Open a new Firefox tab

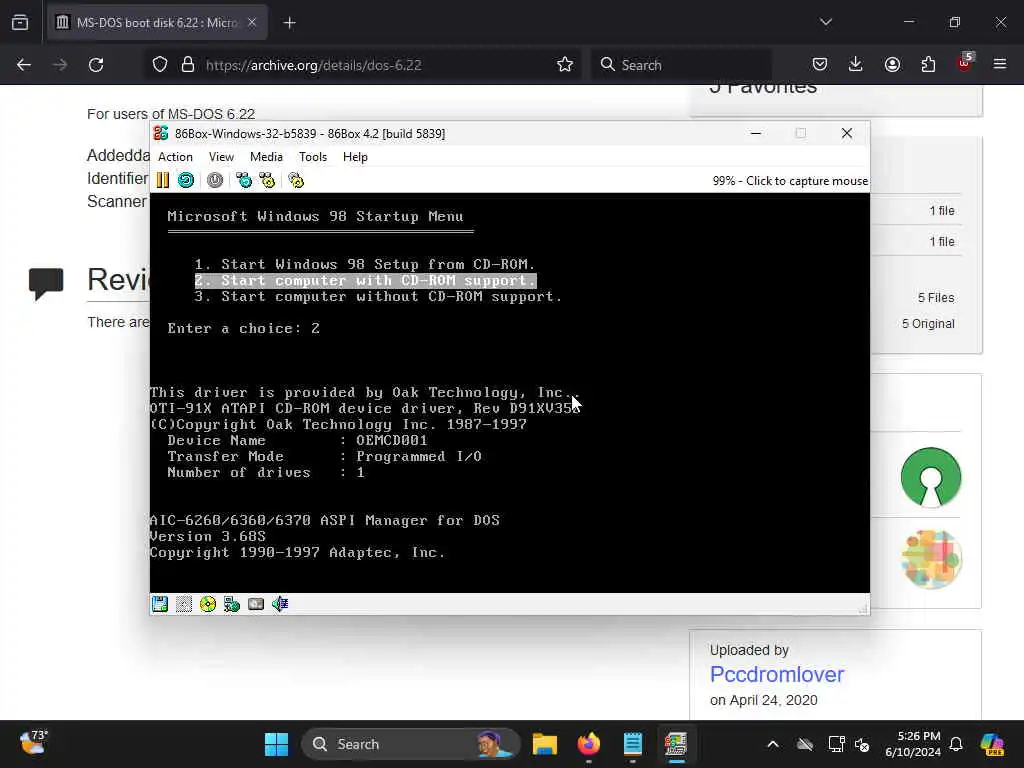tap(290, 23)
